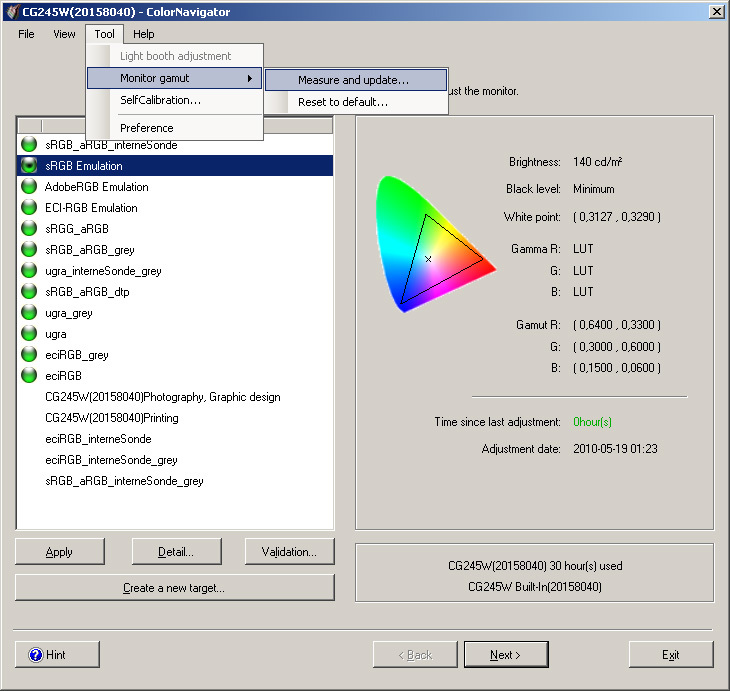Select the sRGB_aRGB_interneSonde_grey target

tap(124, 481)
